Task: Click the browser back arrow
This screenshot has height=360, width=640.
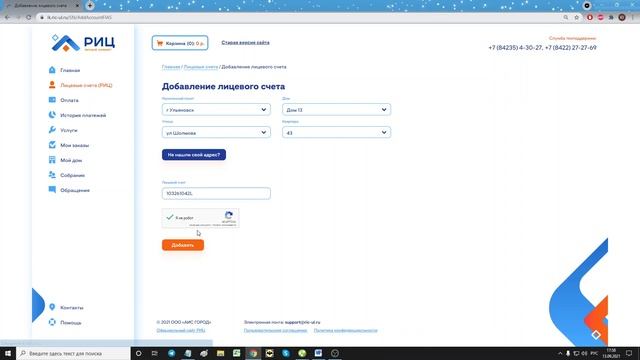Action: click(x=7, y=18)
